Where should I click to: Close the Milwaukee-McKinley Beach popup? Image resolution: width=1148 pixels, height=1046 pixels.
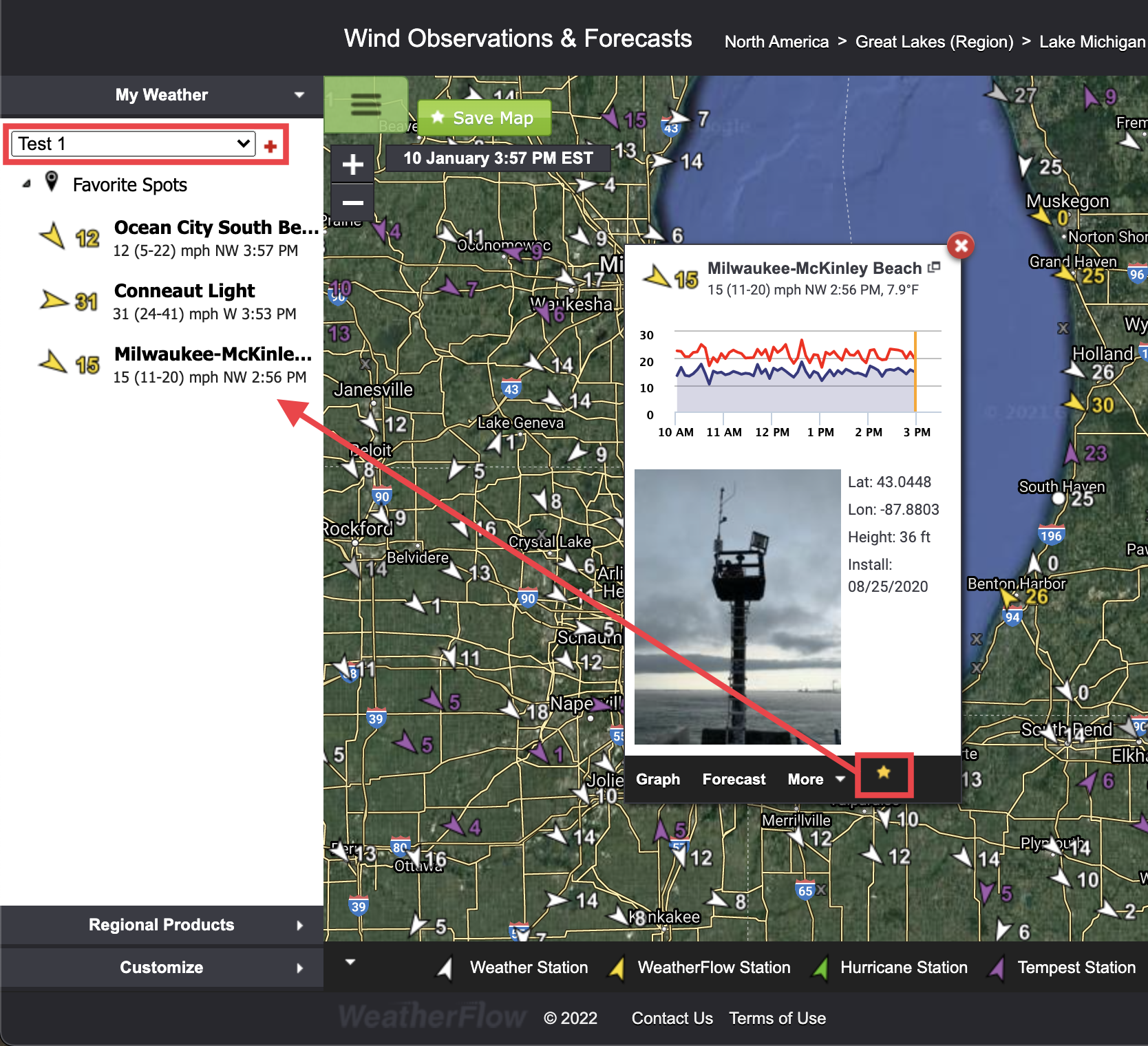(x=961, y=245)
